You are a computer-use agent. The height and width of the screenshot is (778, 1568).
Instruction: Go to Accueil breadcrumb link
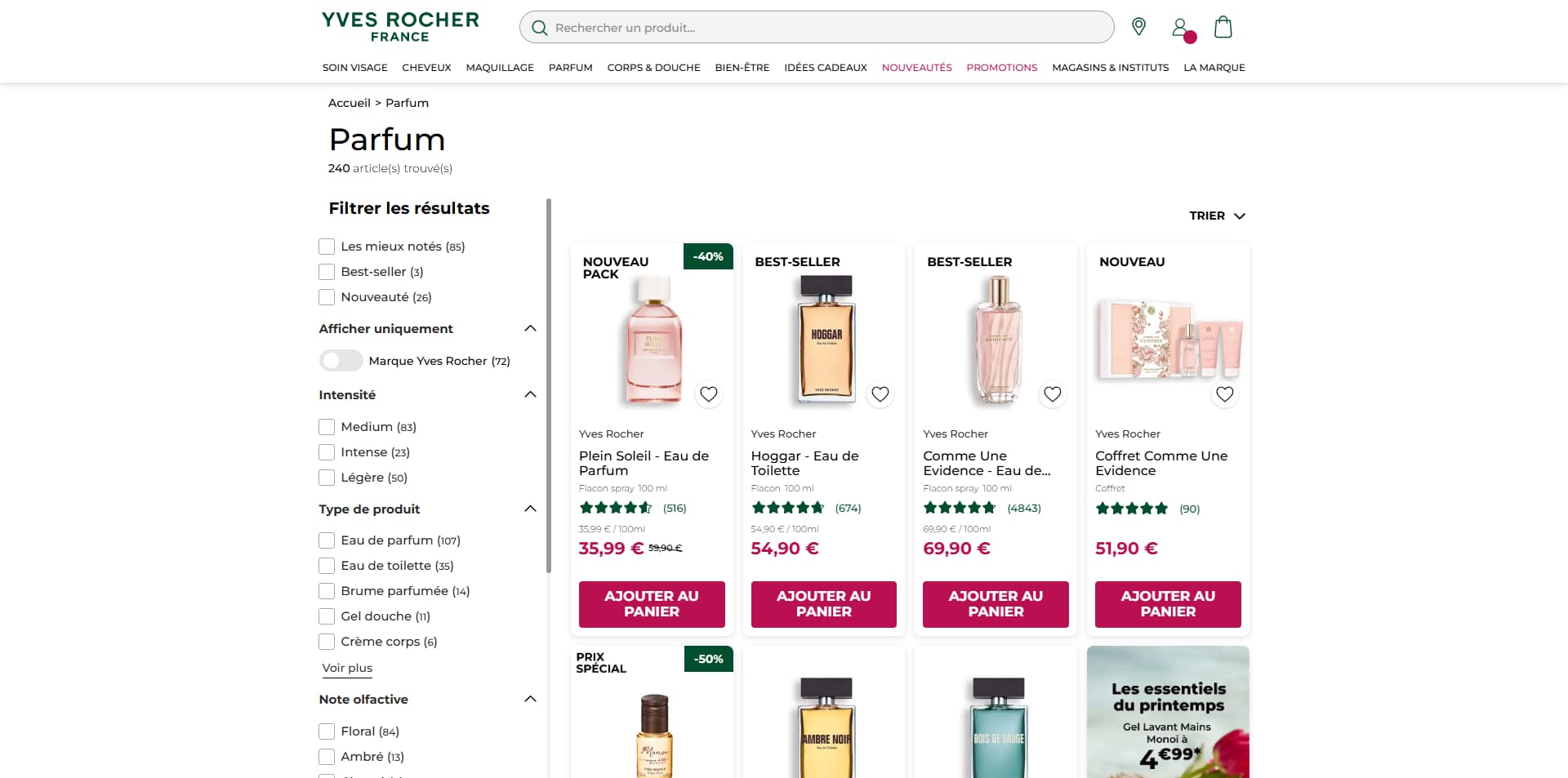(349, 103)
